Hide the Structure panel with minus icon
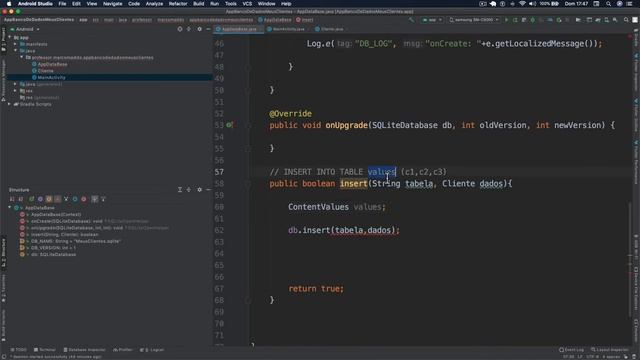Screen dimensions: 640x360 (x=208, y=190)
